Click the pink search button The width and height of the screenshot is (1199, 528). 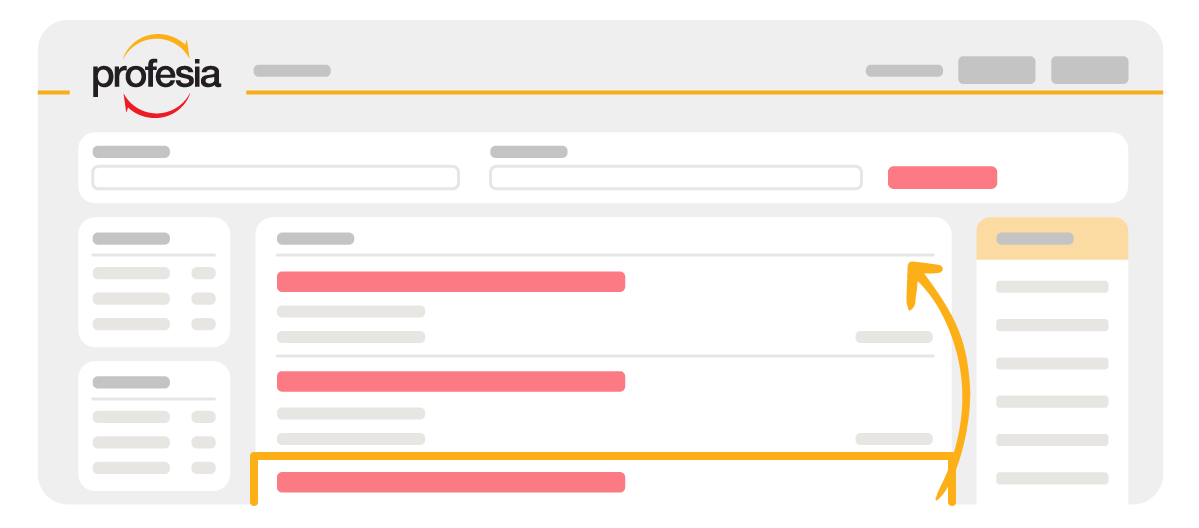942,178
